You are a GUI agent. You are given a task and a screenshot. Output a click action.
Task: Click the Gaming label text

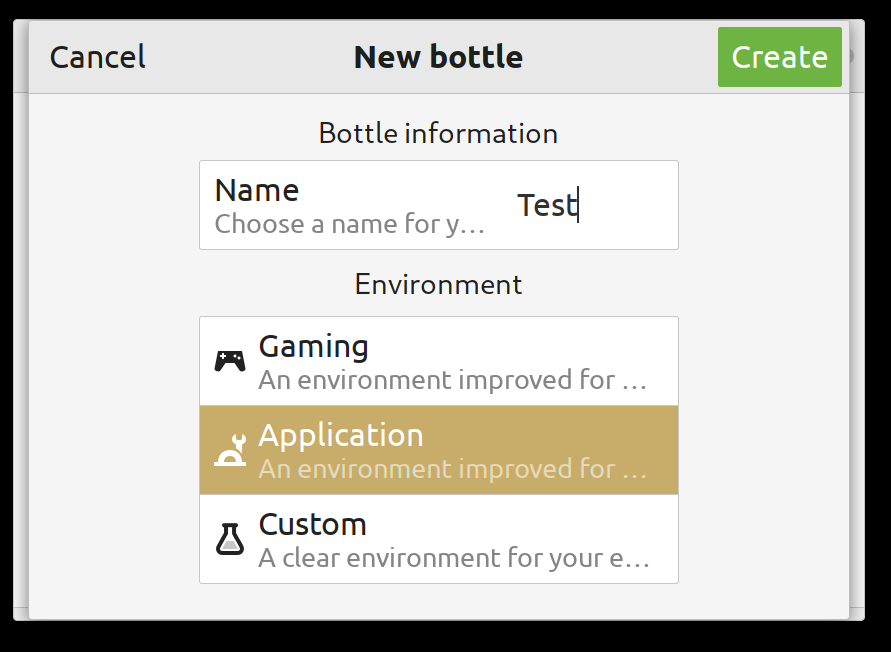313,345
